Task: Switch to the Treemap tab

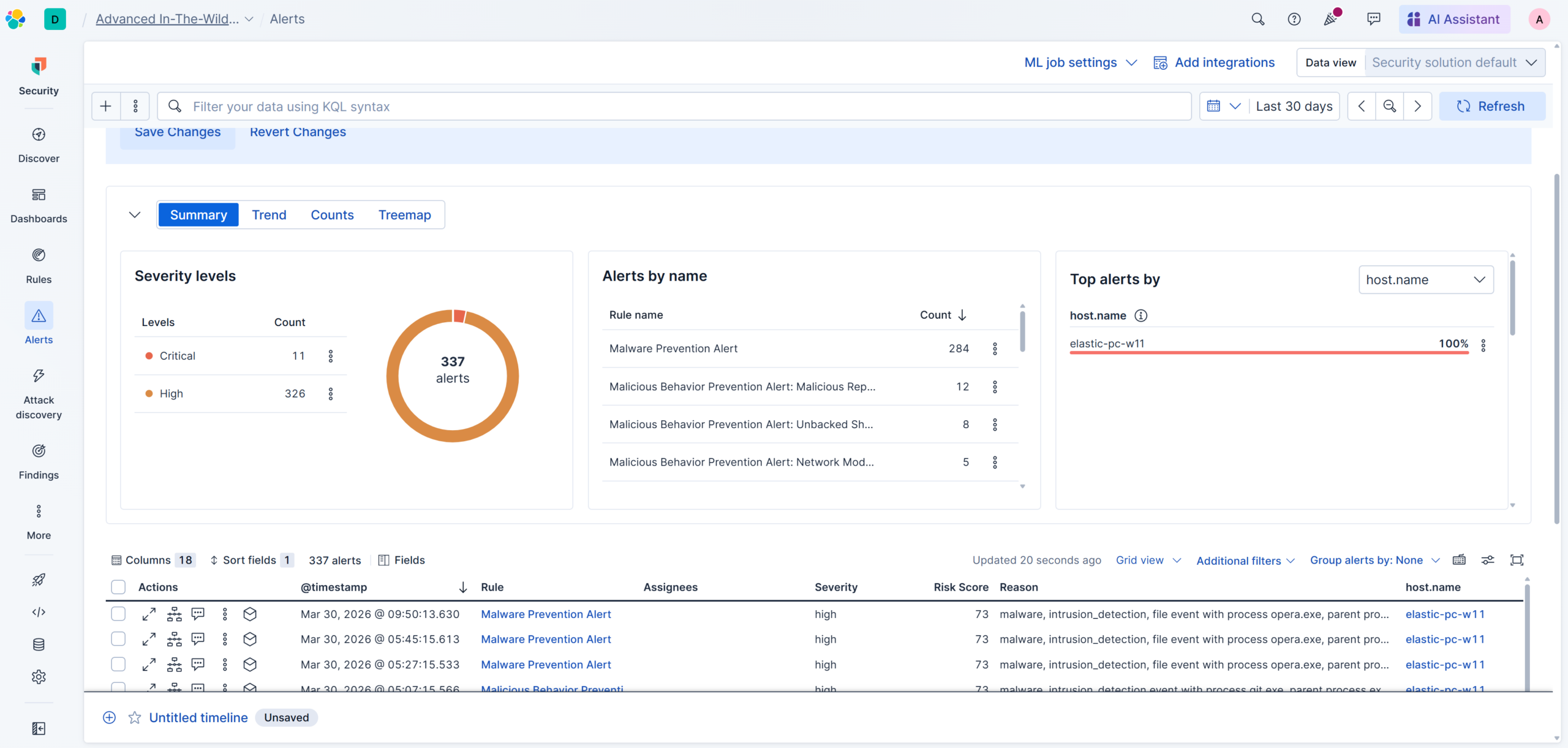Action: (404, 215)
